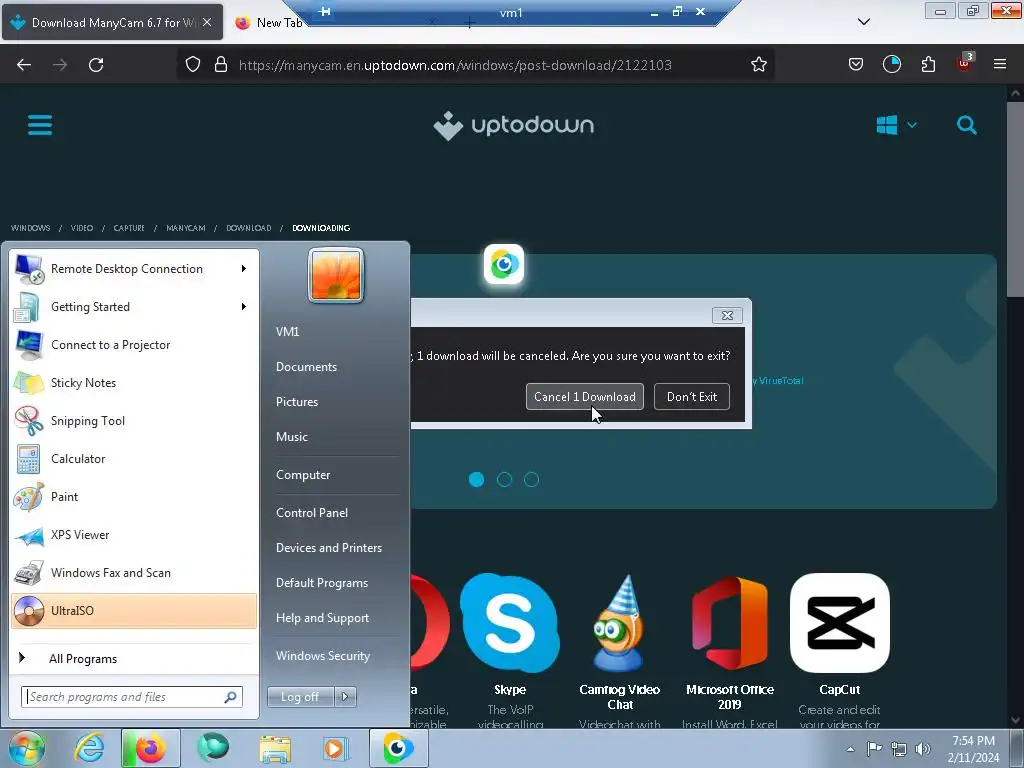
Task: Close the download cancel dialog with X
Action: point(727,315)
